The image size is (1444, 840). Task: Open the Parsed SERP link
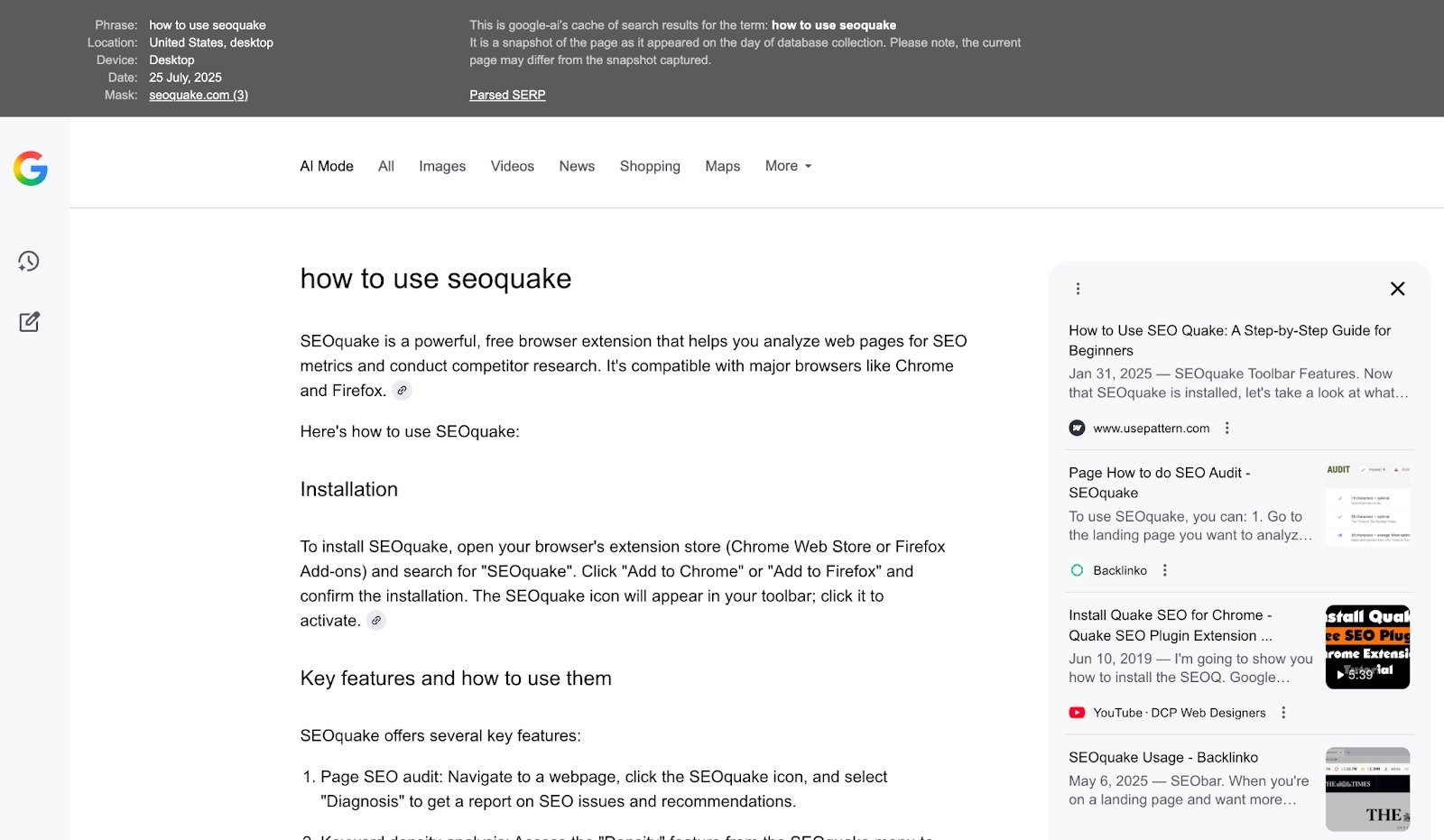(x=507, y=95)
